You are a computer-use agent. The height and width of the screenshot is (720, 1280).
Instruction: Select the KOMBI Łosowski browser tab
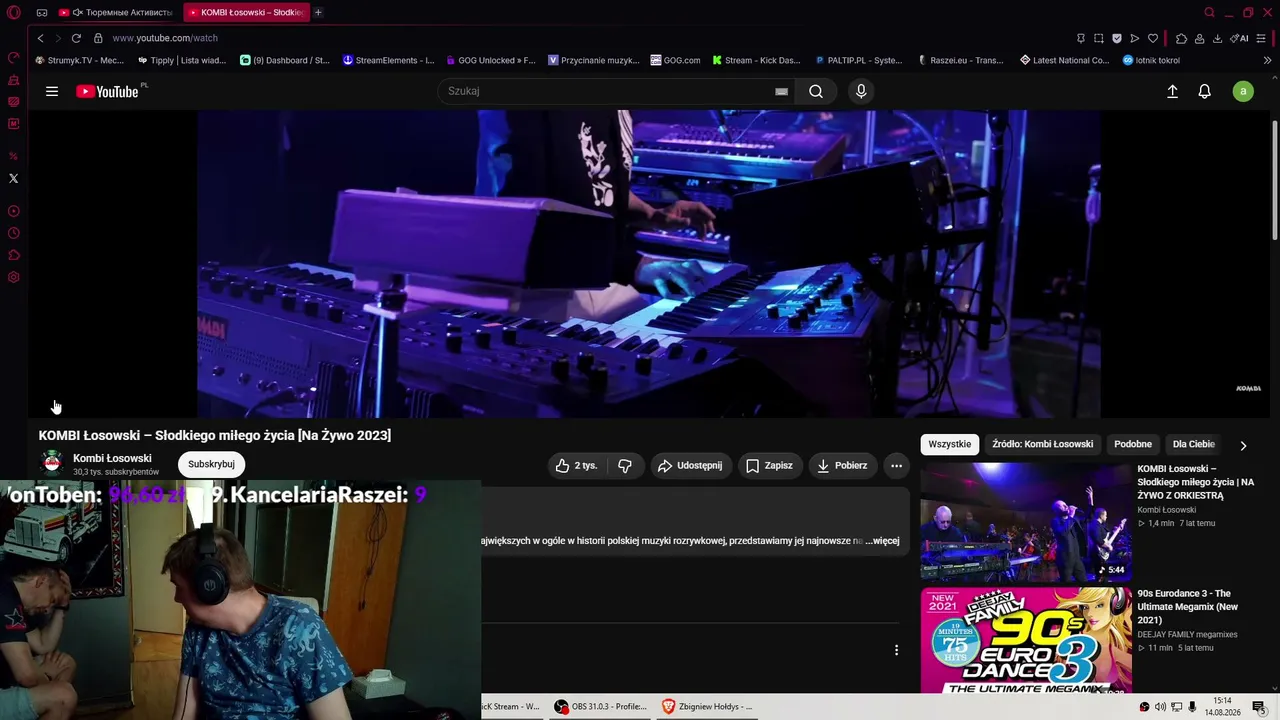click(246, 13)
